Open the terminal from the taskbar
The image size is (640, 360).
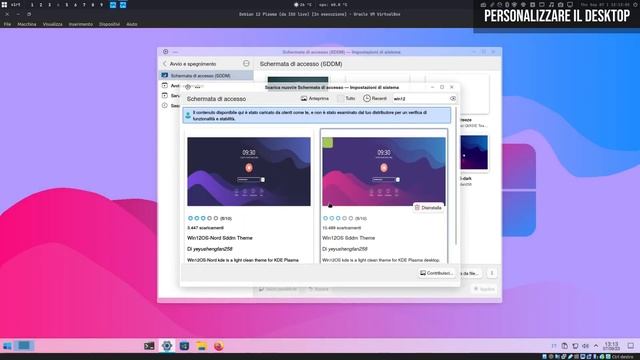[149, 346]
